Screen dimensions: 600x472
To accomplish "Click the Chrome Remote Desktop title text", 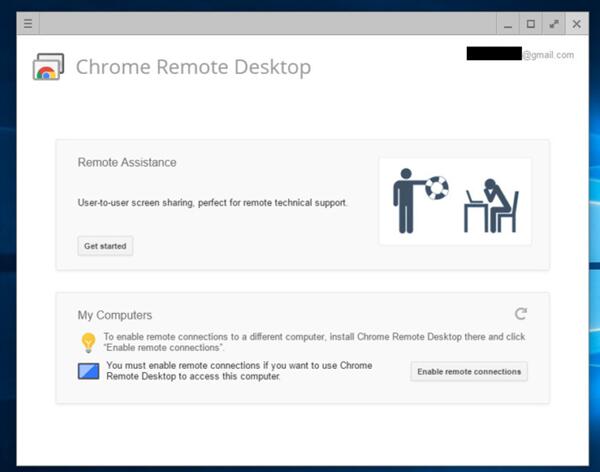I will [x=193, y=67].
